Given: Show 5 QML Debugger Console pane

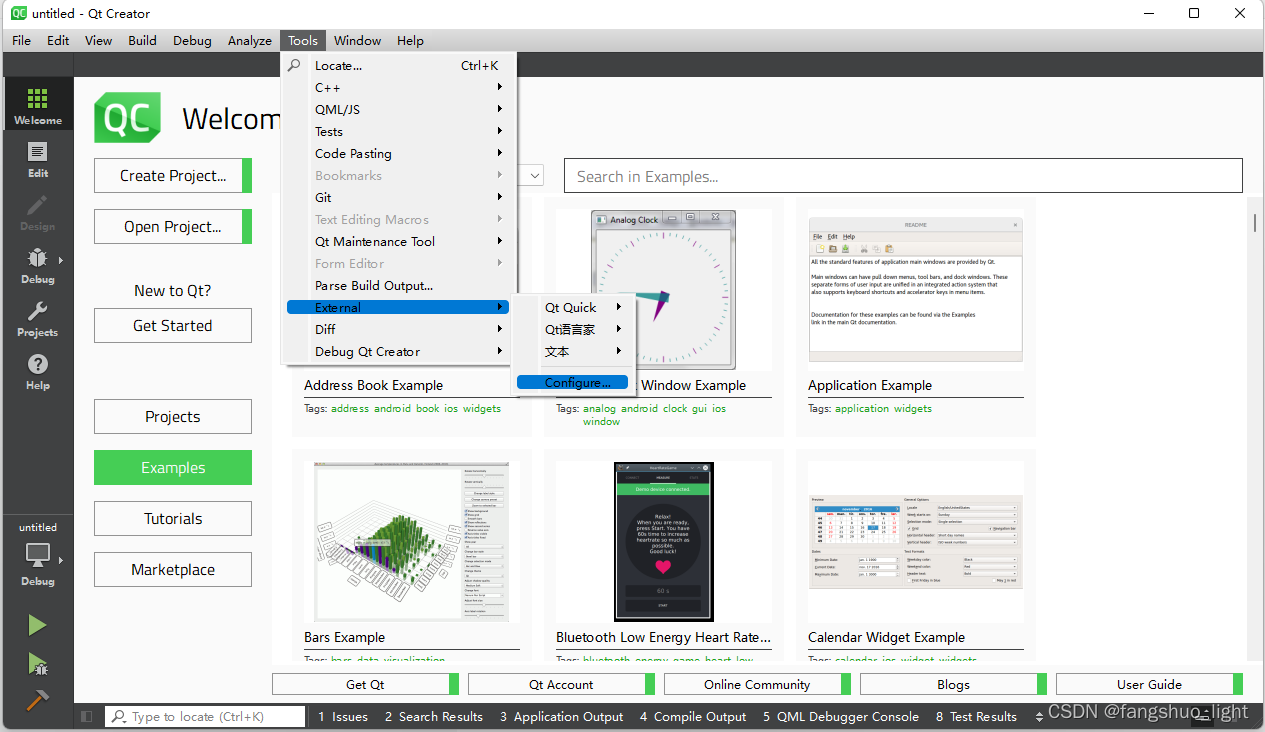Looking at the screenshot, I should pos(841,717).
